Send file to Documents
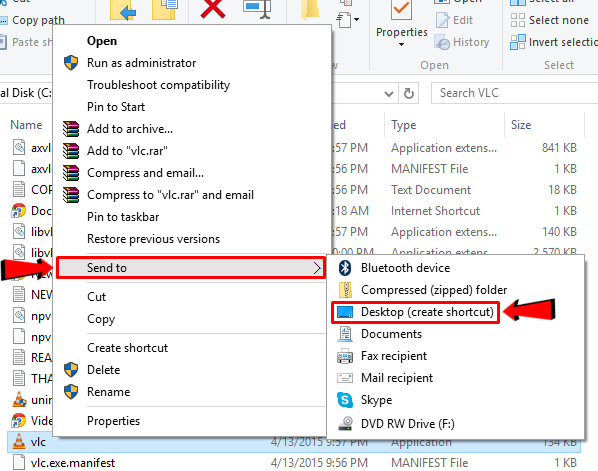 point(391,334)
